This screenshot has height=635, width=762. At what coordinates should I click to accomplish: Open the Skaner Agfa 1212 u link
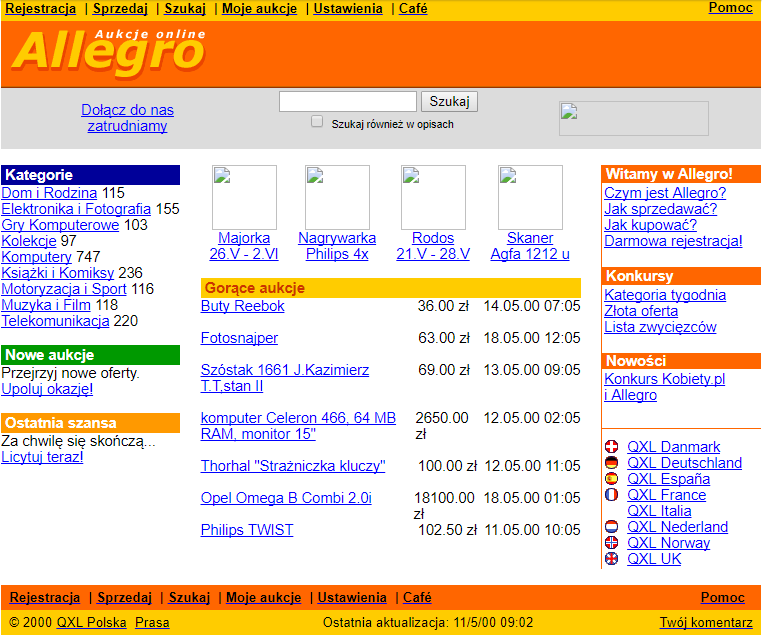(x=530, y=246)
